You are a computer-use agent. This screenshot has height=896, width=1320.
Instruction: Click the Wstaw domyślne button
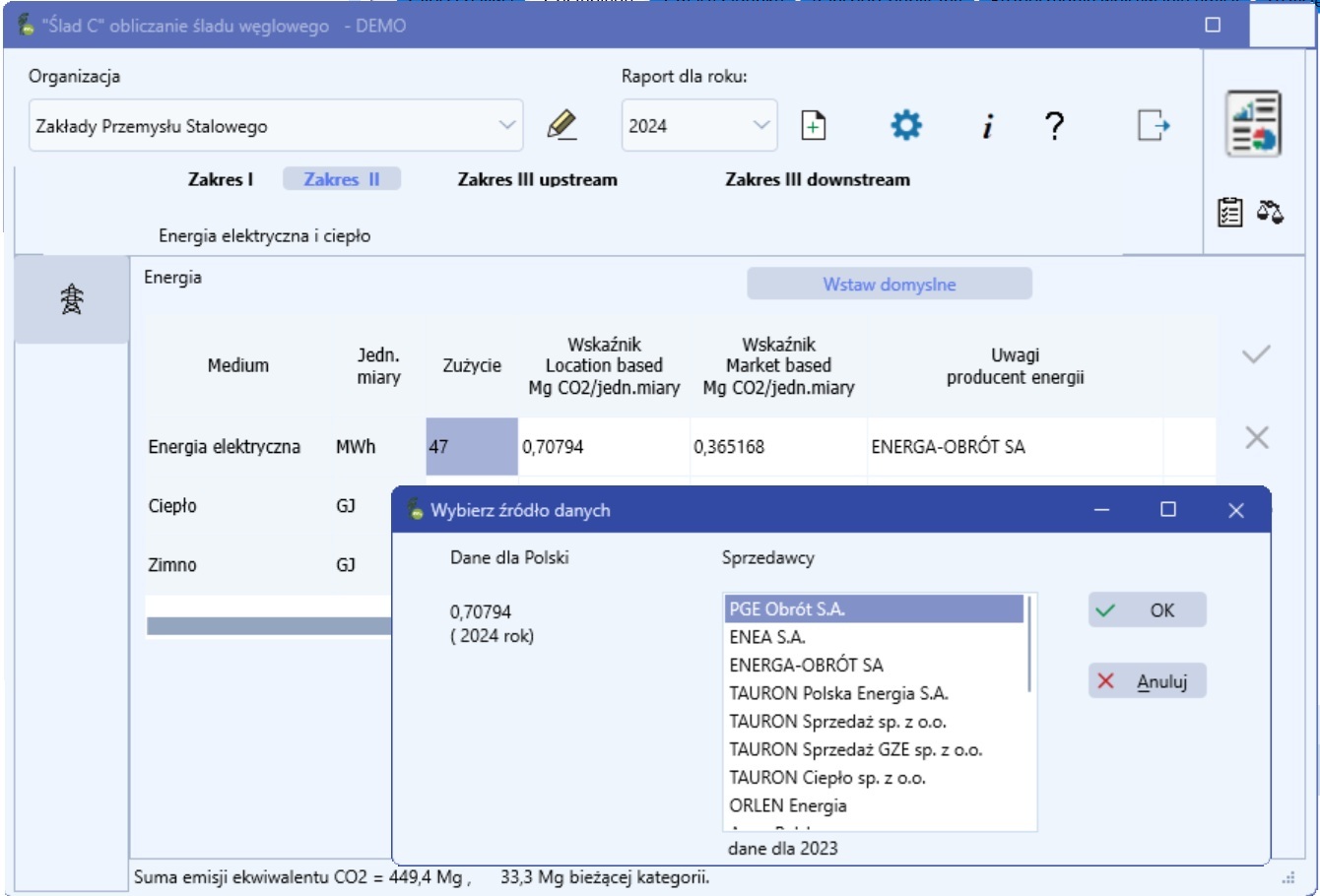(x=890, y=284)
